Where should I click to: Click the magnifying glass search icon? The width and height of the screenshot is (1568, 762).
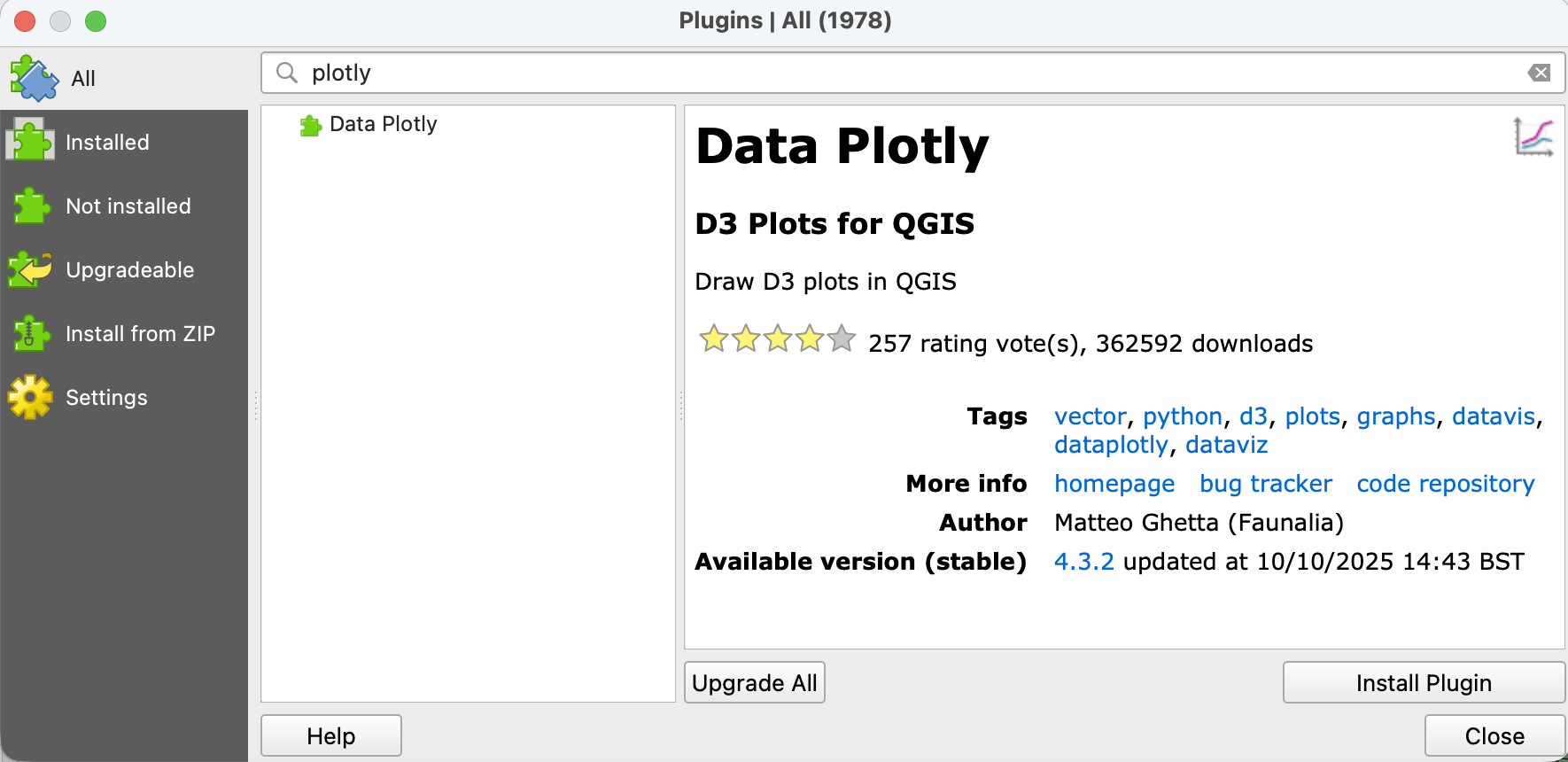[286, 73]
